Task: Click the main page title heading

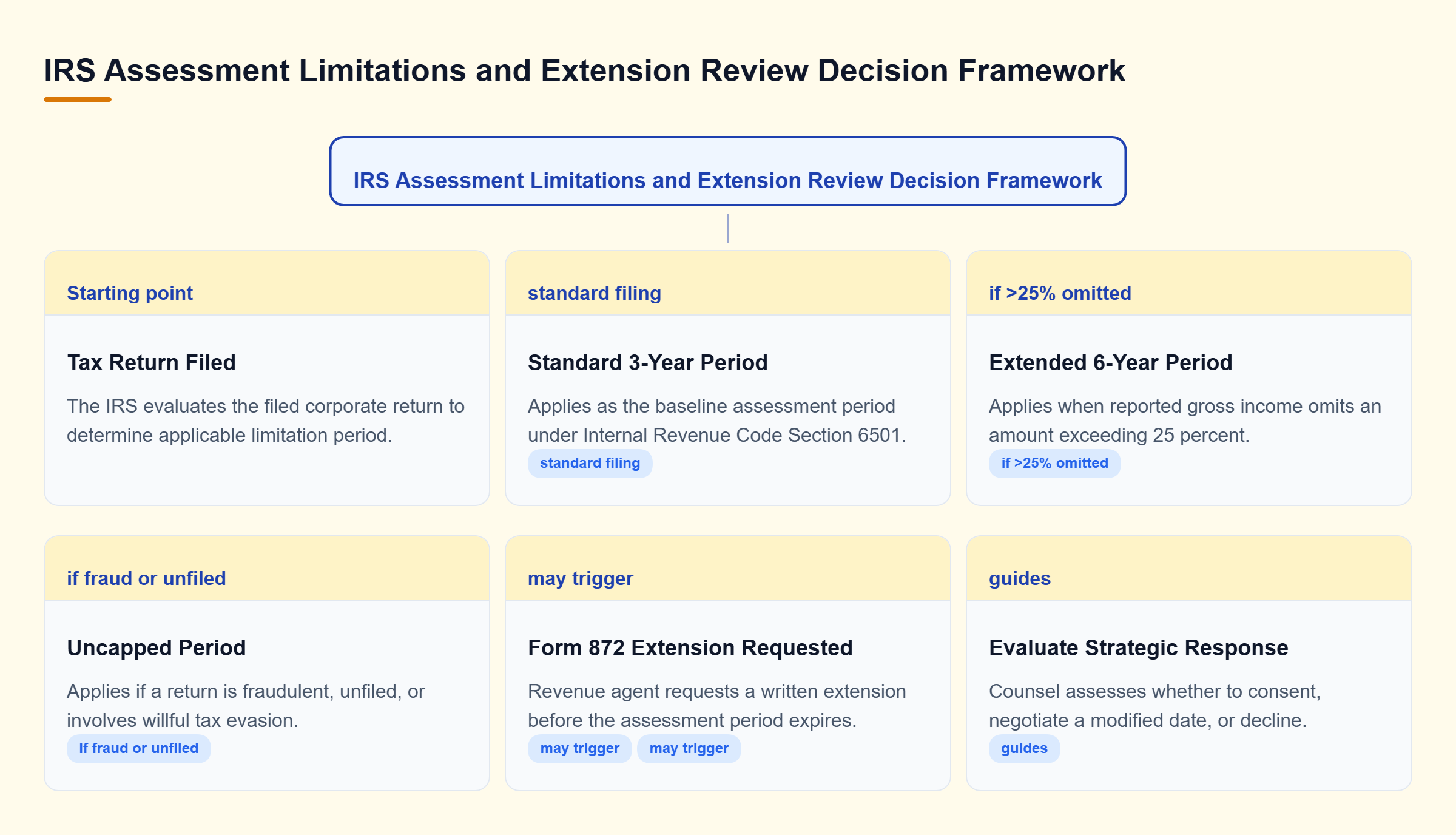Action: tap(584, 70)
